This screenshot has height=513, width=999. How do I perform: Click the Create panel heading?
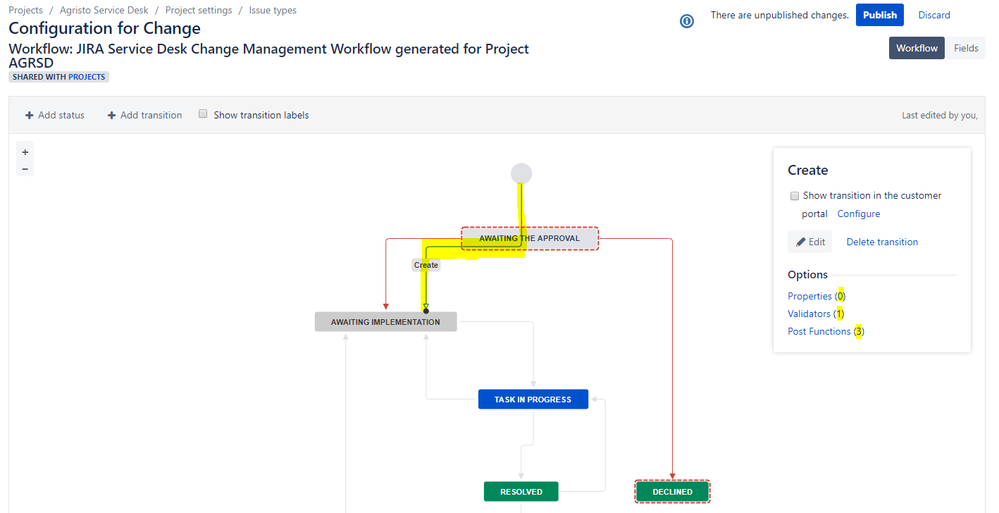[807, 170]
